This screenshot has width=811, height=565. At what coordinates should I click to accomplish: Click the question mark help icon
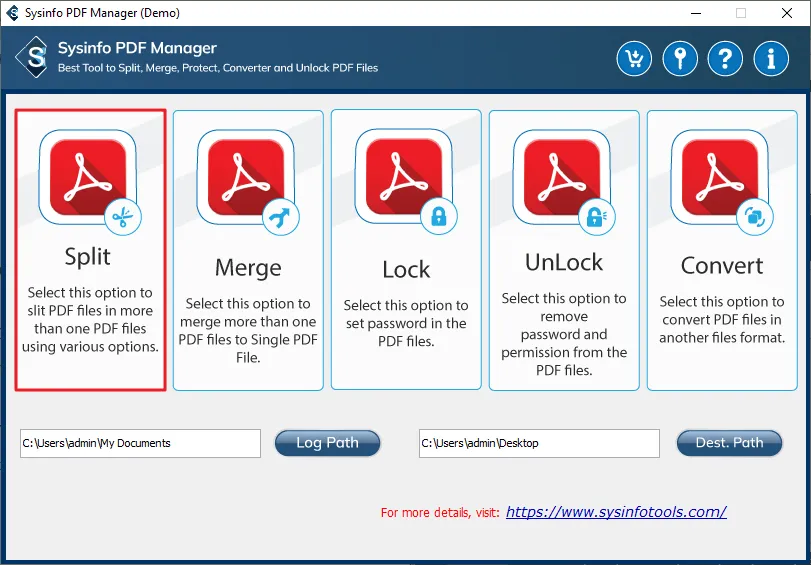pos(725,58)
